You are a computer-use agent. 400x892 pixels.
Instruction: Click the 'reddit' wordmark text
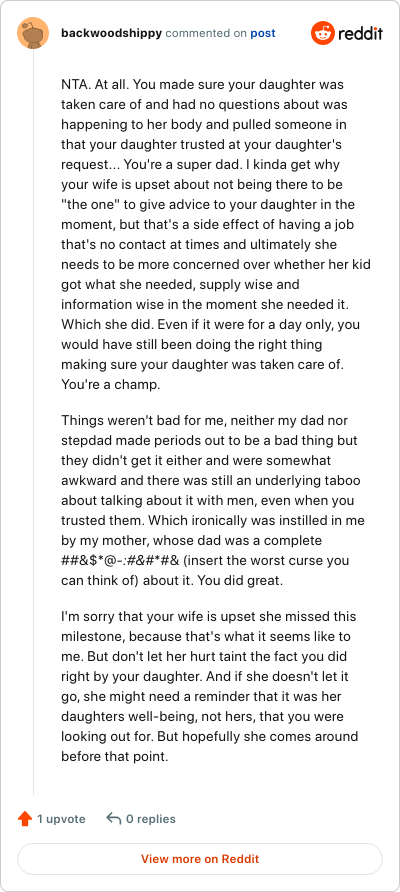click(x=360, y=33)
